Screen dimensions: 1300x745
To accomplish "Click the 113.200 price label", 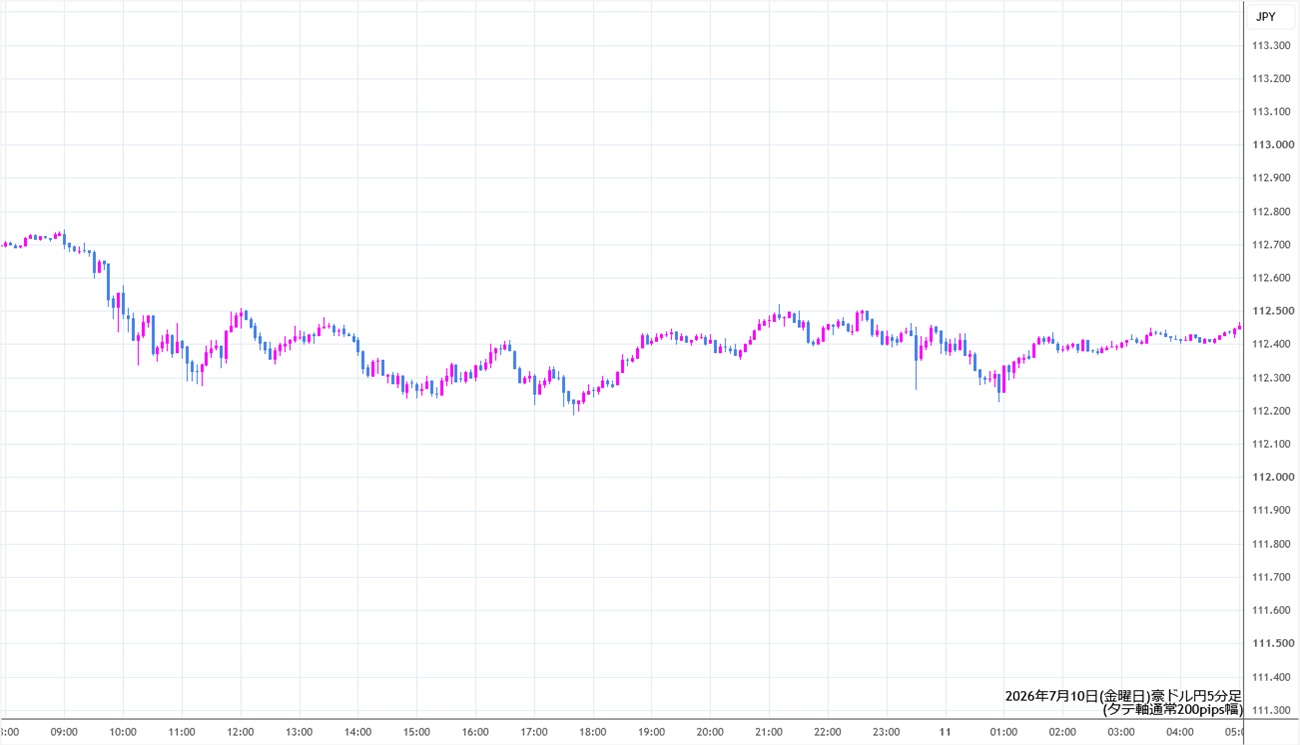I will coord(1270,78).
